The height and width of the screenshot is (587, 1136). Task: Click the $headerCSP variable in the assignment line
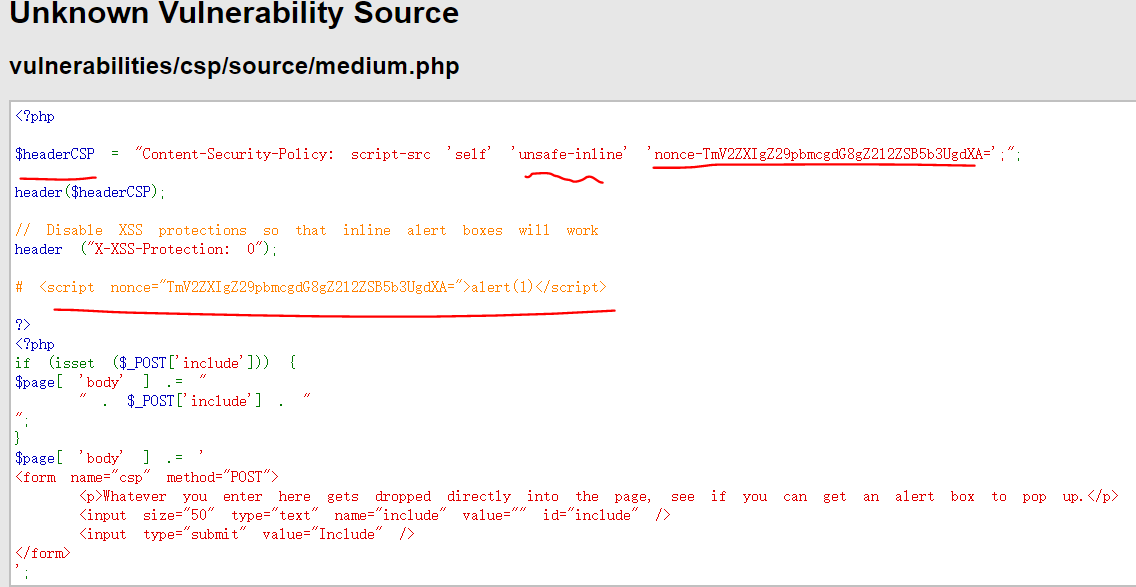click(x=54, y=154)
